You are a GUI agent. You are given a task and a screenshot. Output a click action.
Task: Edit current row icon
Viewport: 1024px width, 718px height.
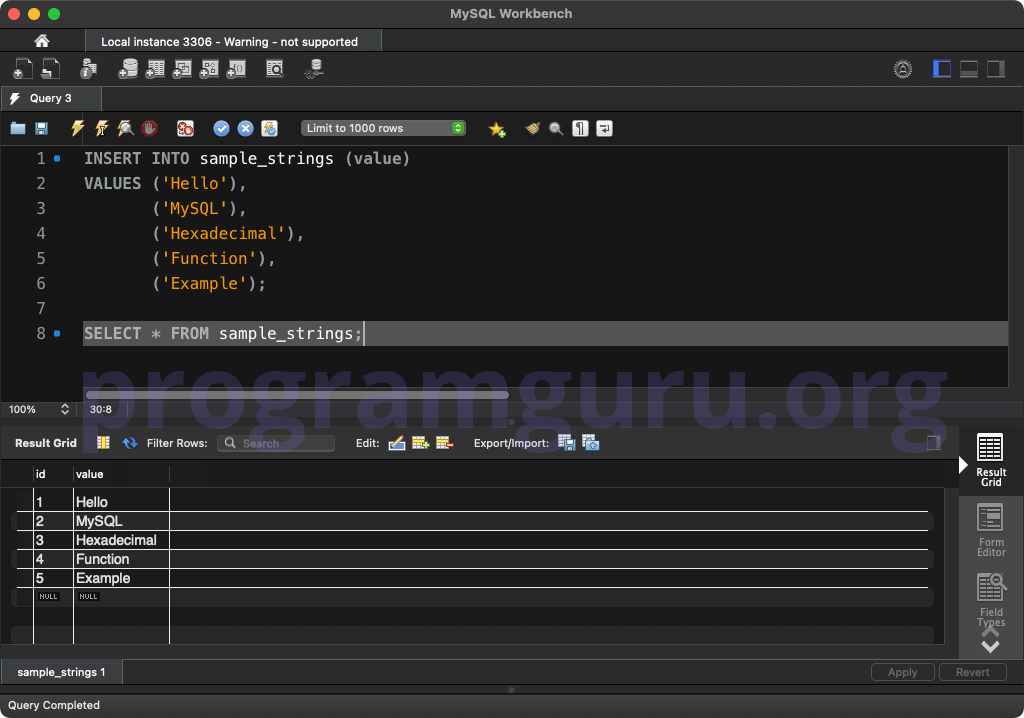coord(396,443)
